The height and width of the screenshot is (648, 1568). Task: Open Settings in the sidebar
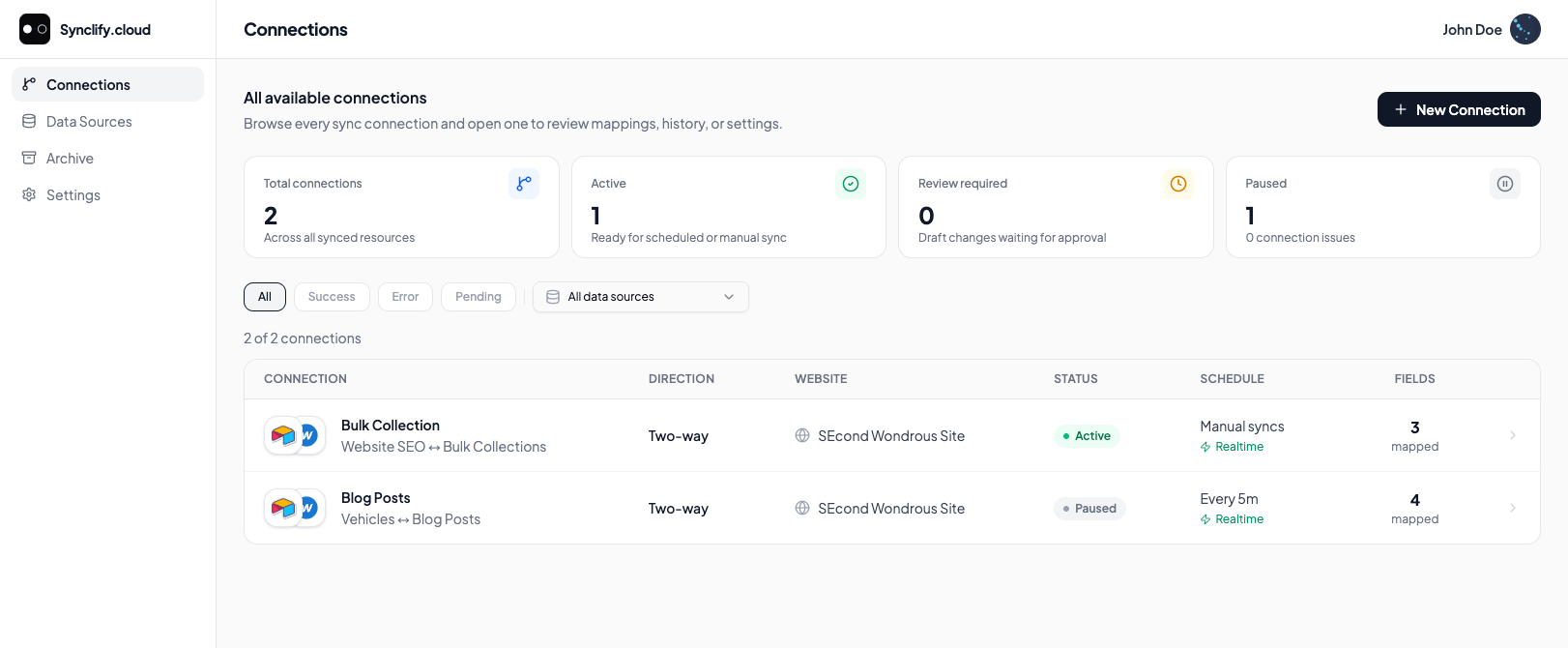pos(107,194)
